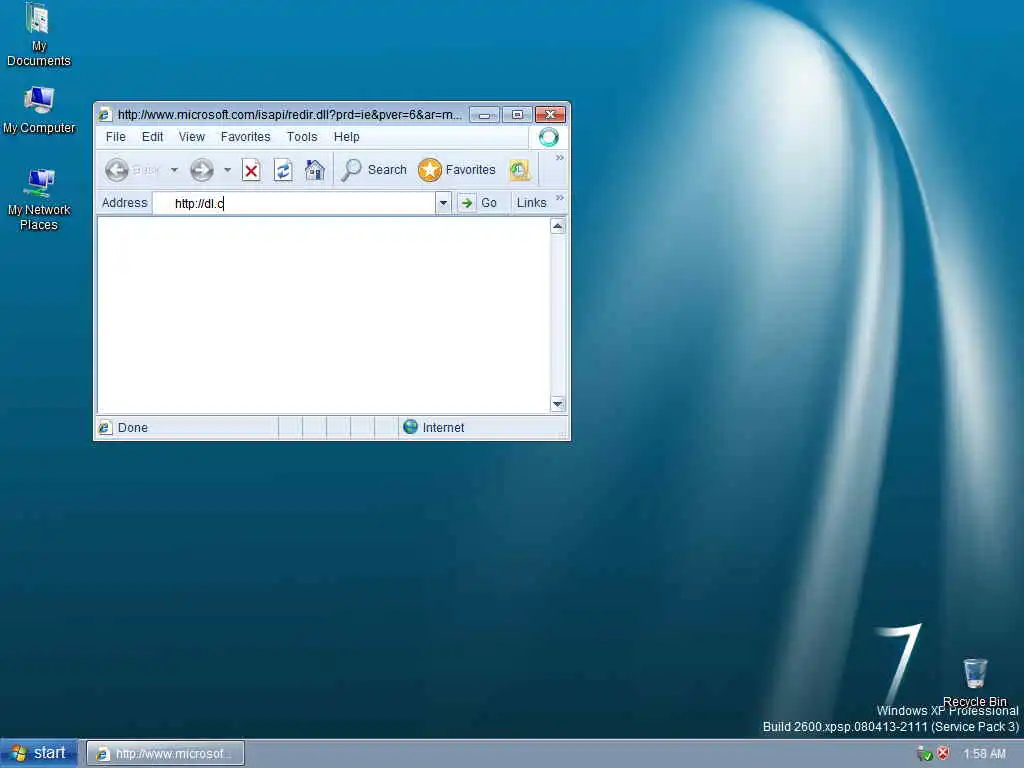The image size is (1024, 768).
Task: Click the scrollbar down arrow
Action: pyautogui.click(x=558, y=404)
